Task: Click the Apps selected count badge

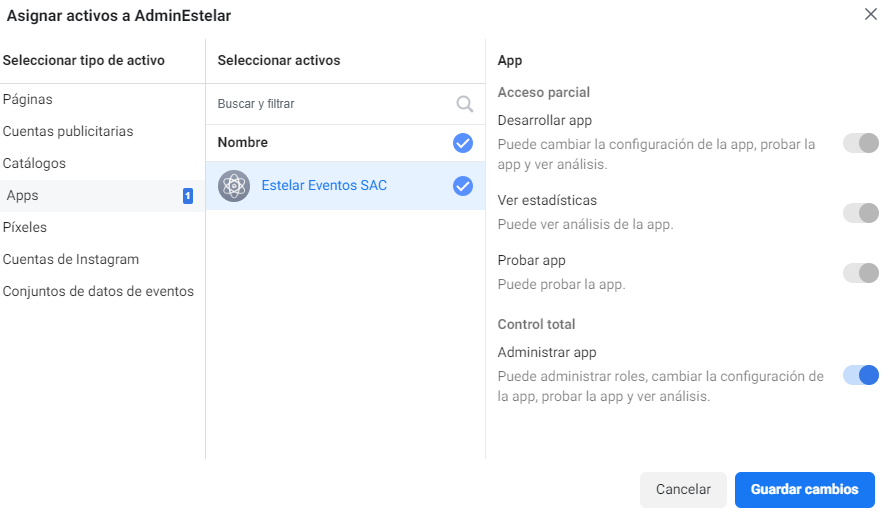Action: (x=187, y=196)
